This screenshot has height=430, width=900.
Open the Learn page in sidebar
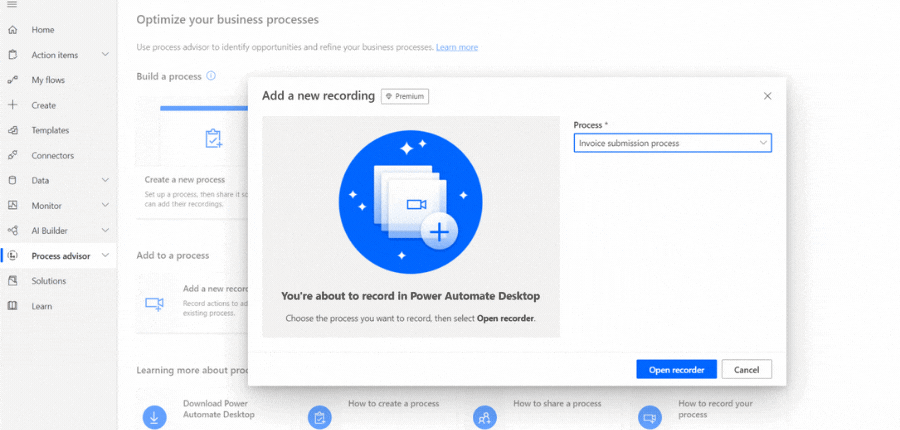pyautogui.click(x=42, y=306)
